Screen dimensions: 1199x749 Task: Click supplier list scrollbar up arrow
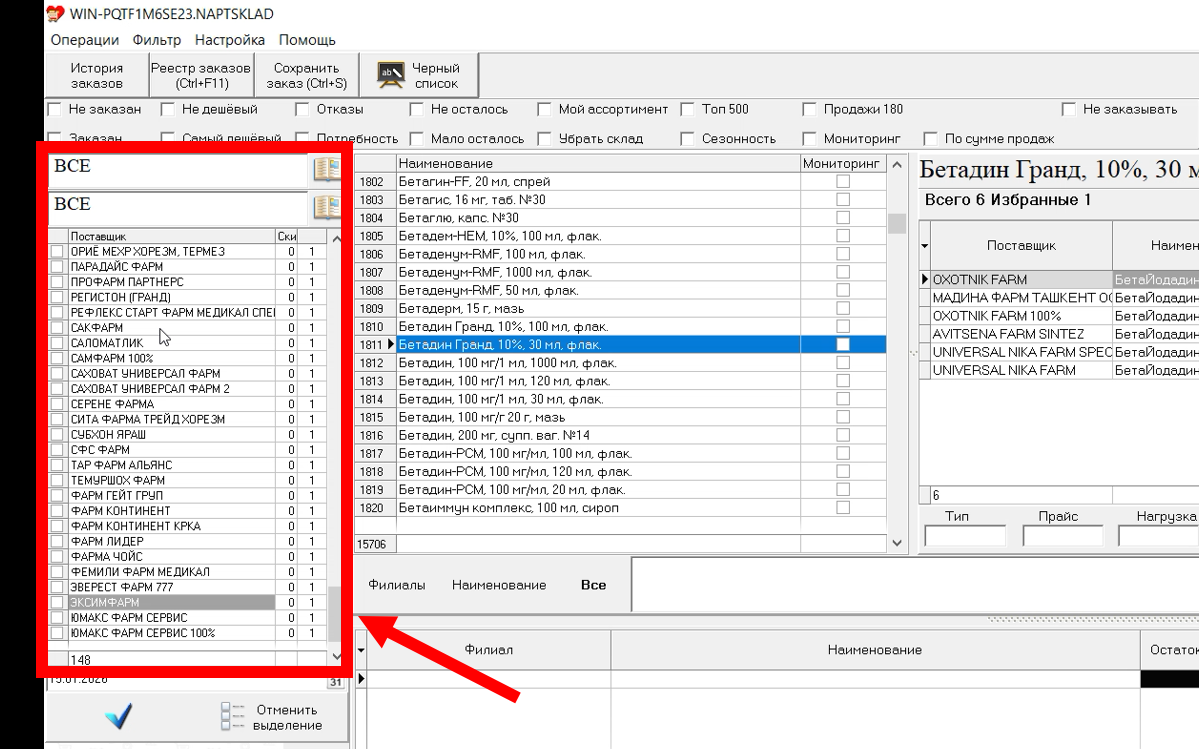pos(336,238)
